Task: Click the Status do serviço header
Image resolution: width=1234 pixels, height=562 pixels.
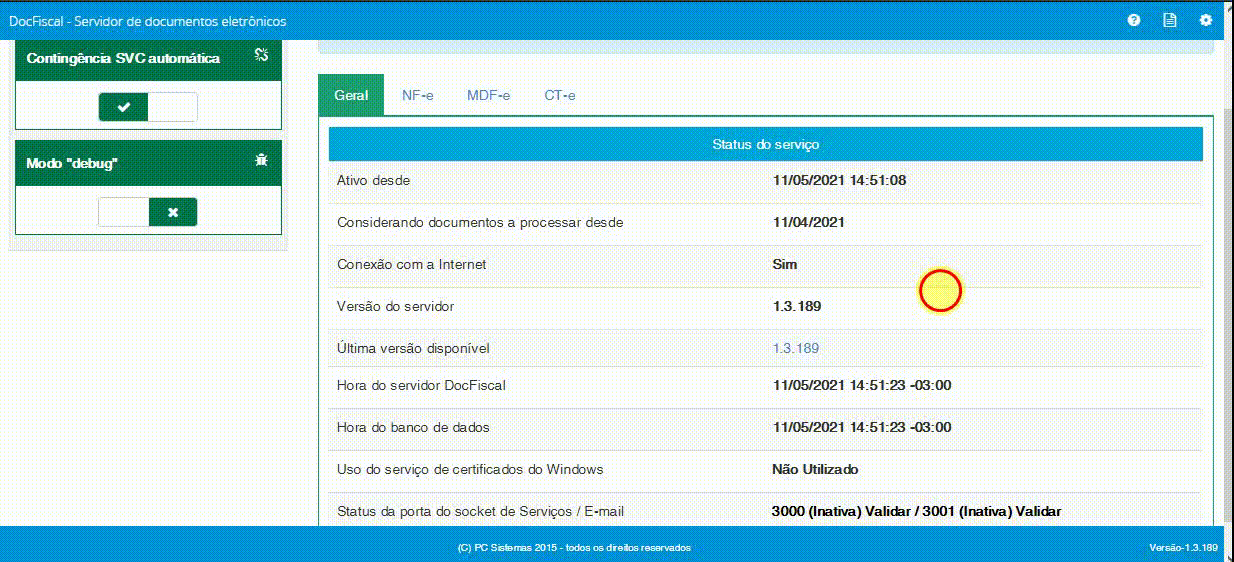Action: click(x=765, y=144)
